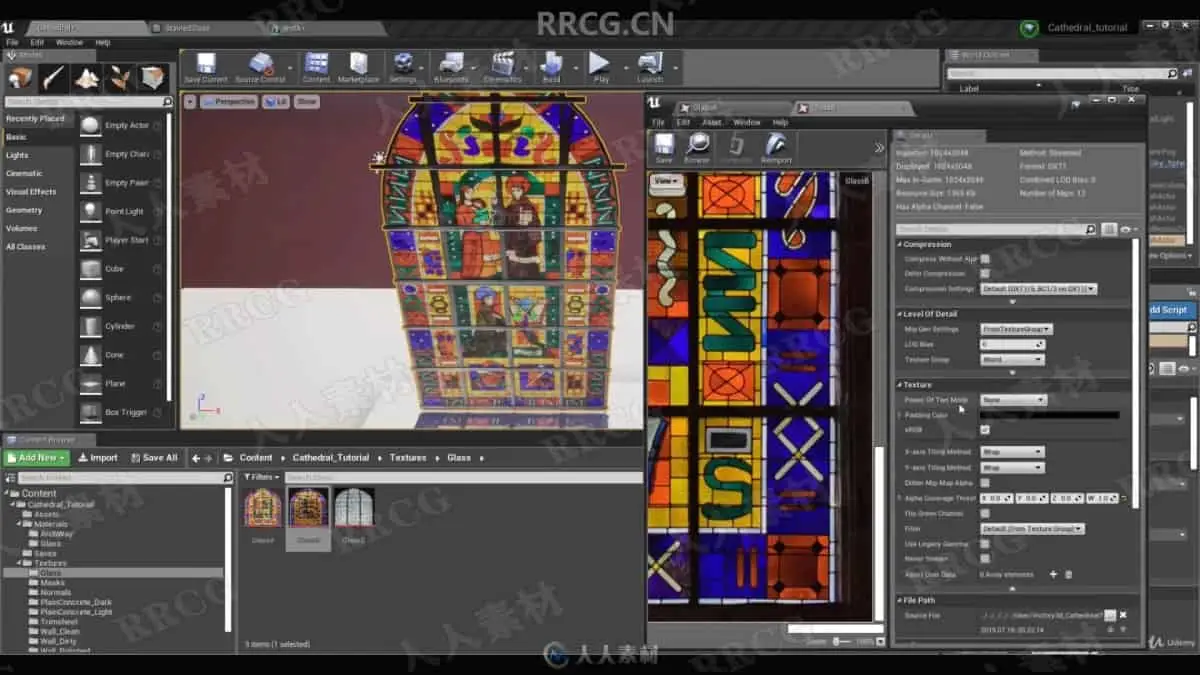The width and height of the screenshot is (1200, 675).
Task: Clear Asset User Data with trash icon
Action: [x=1068, y=574]
